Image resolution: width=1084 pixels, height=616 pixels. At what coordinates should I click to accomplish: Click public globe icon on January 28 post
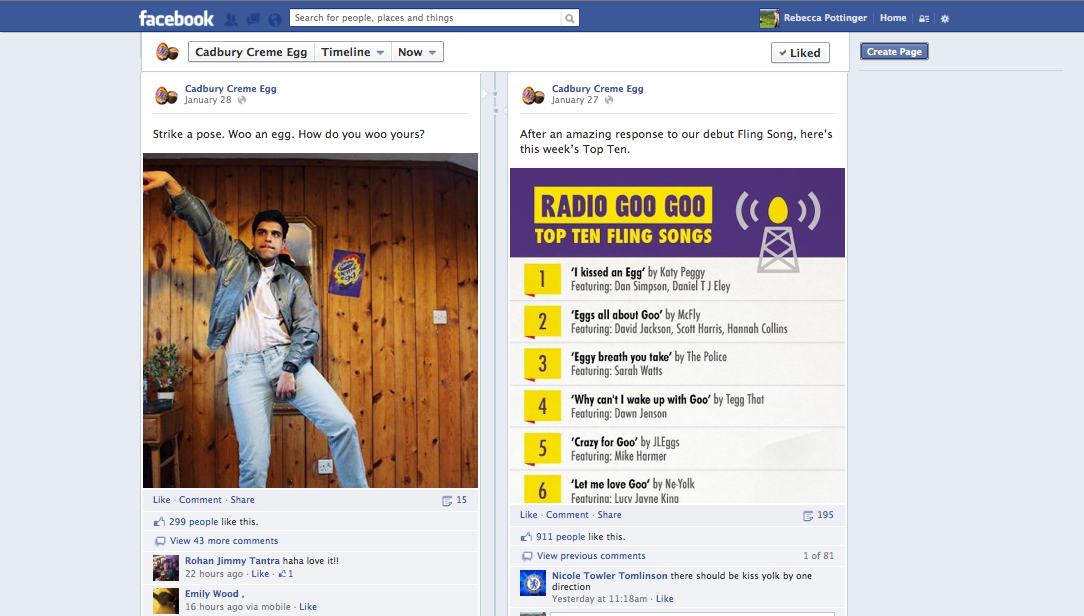pyautogui.click(x=242, y=100)
